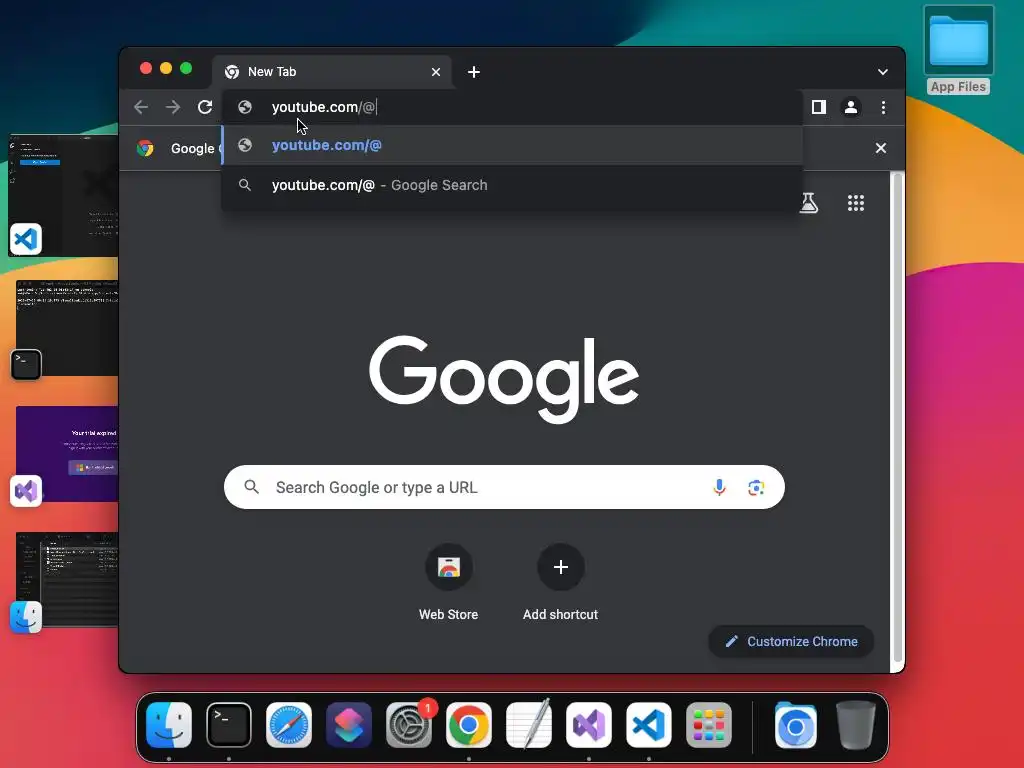This screenshot has height=768, width=1024.
Task: Select the youtube.com/@ URL suggestion
Action: pos(512,145)
